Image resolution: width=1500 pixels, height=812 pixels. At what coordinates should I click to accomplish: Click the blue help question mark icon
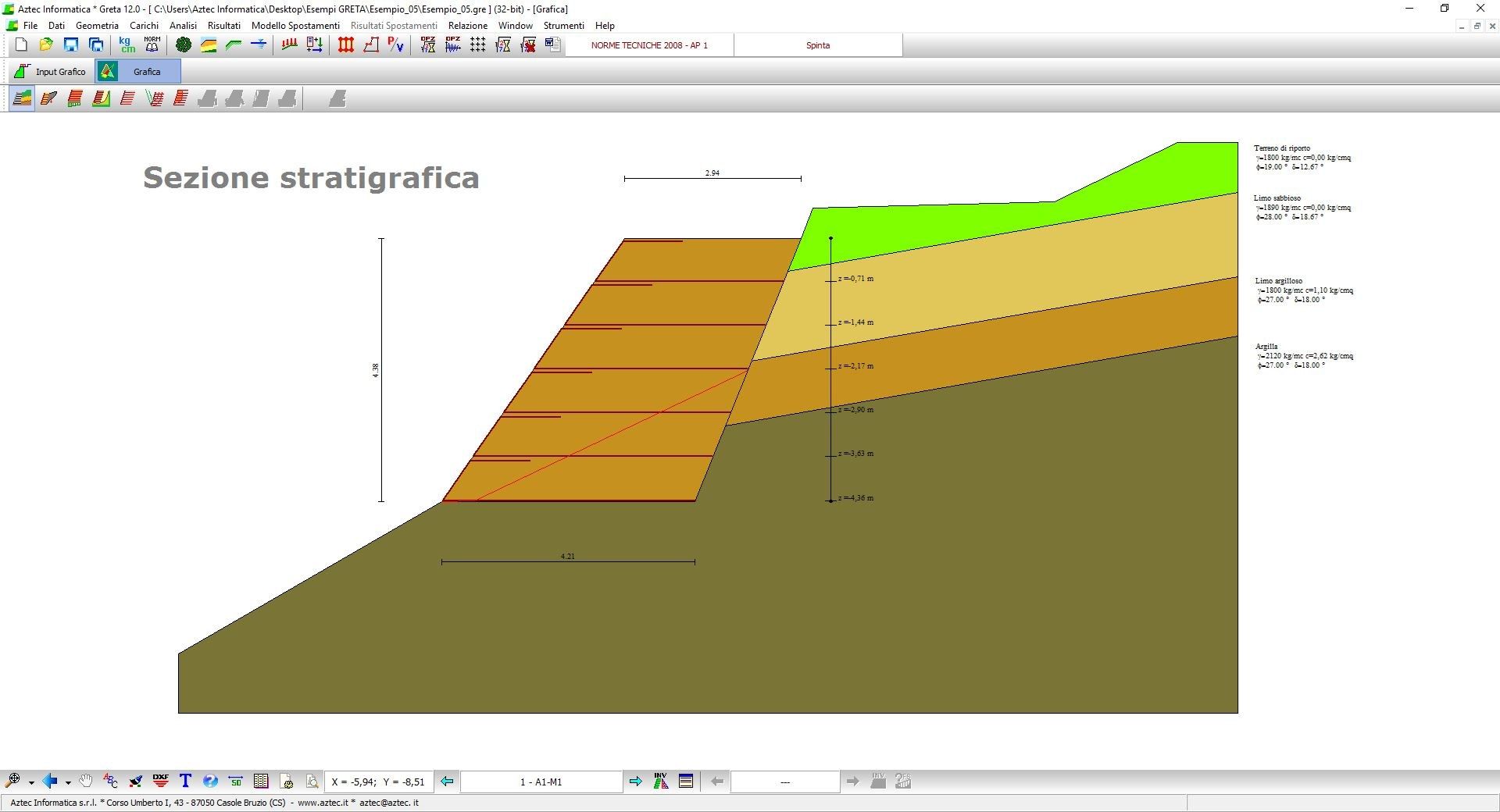click(210, 781)
